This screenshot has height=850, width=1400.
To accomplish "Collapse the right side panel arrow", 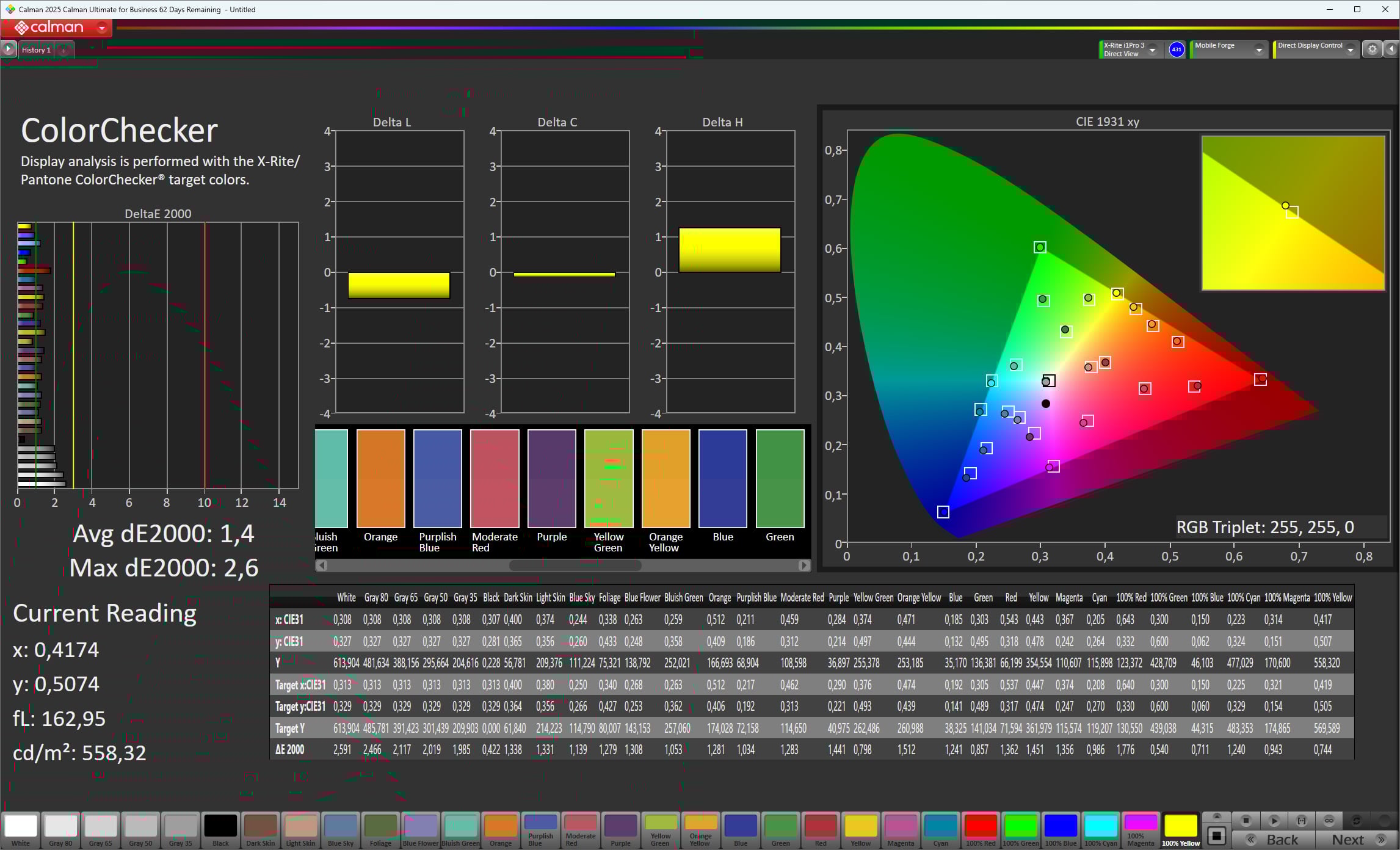I will point(1391,49).
